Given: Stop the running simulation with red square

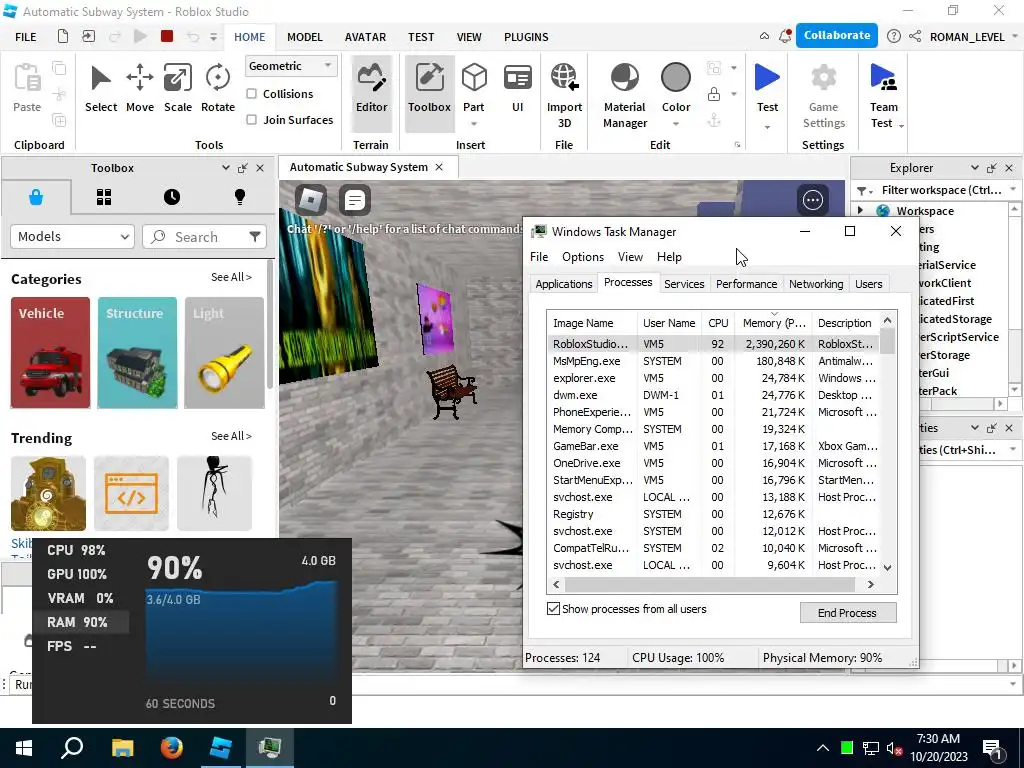Looking at the screenshot, I should pos(167,37).
